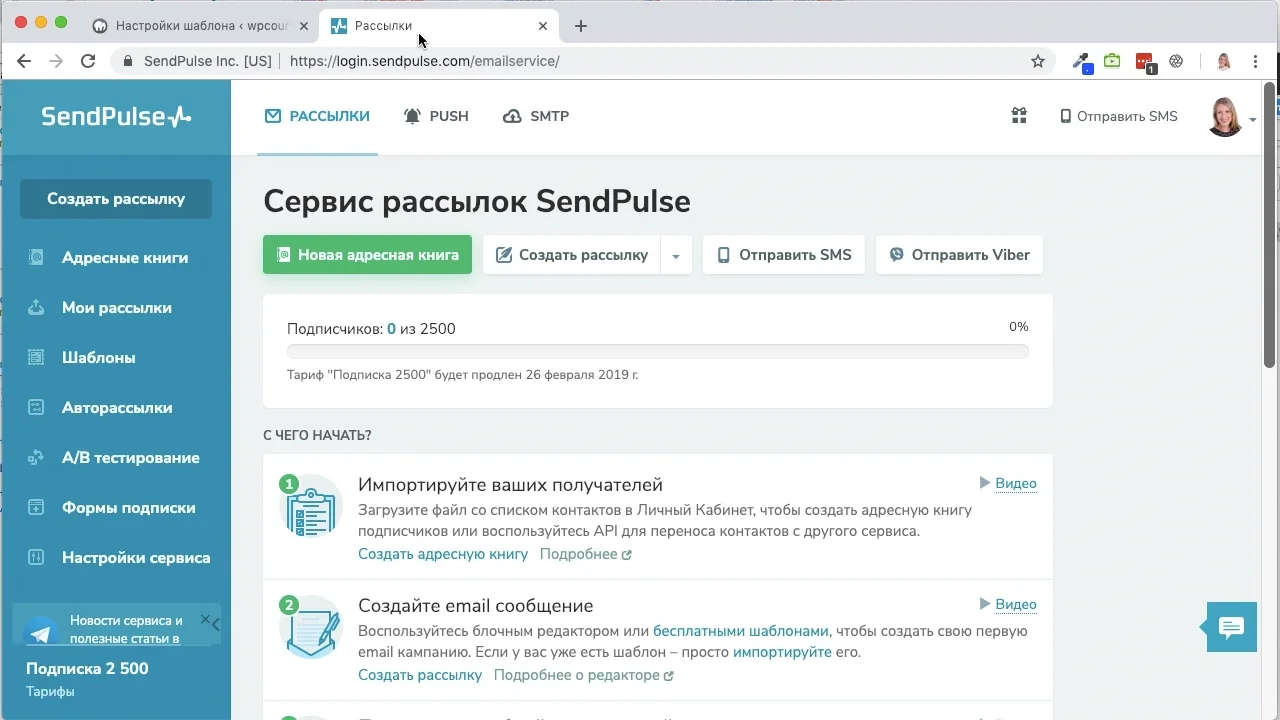Switch to the Настройки шаблона browser tab

[200, 26]
